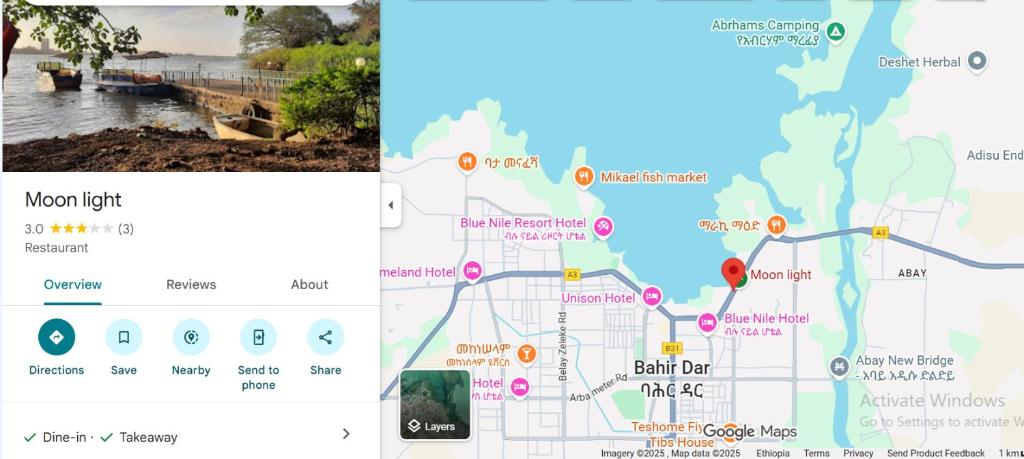Viewport: 1024px width, 459px height.
Task: Switch to the Reviews tab
Action: click(191, 285)
